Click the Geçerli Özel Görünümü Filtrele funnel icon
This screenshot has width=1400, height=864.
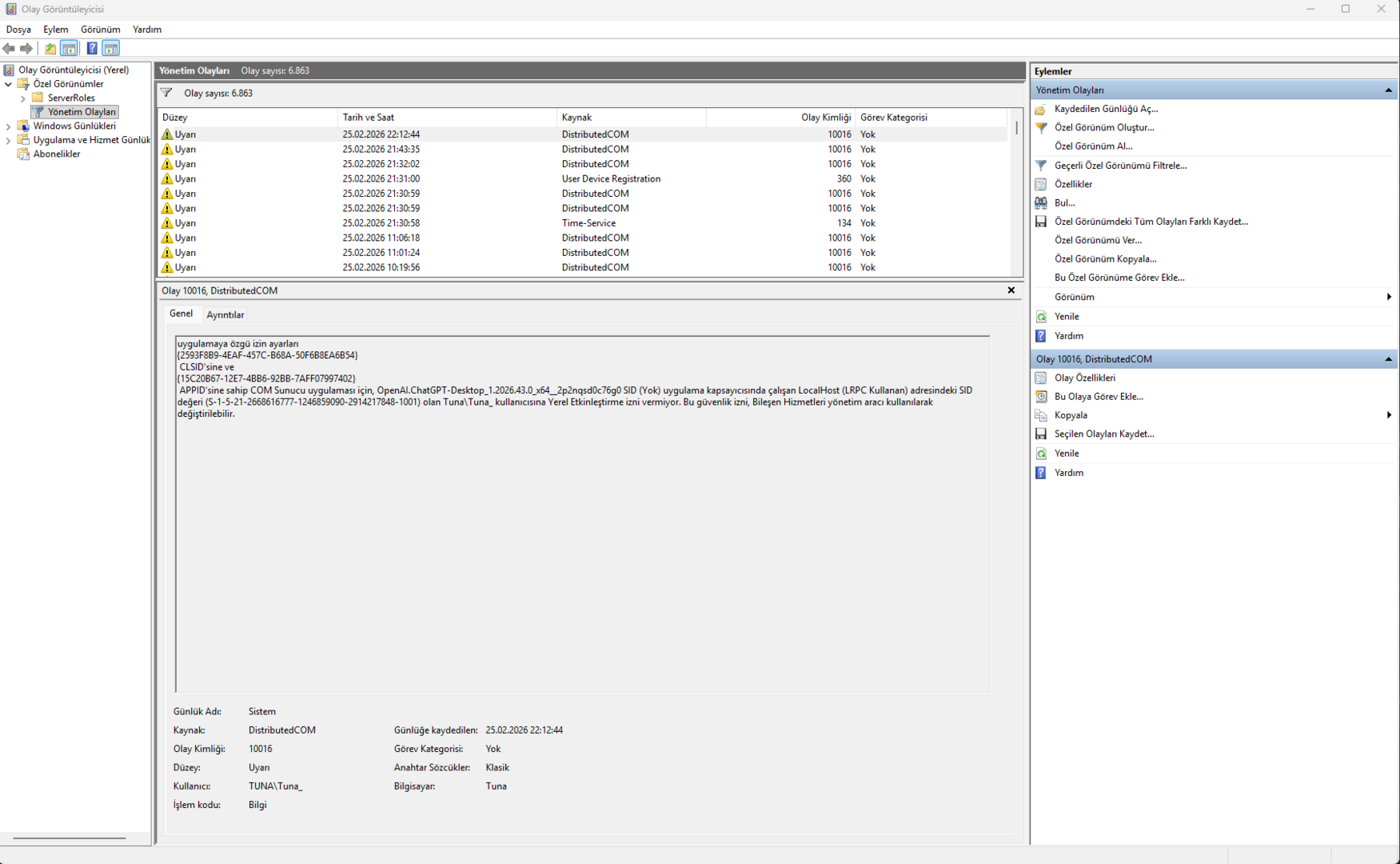click(1041, 166)
